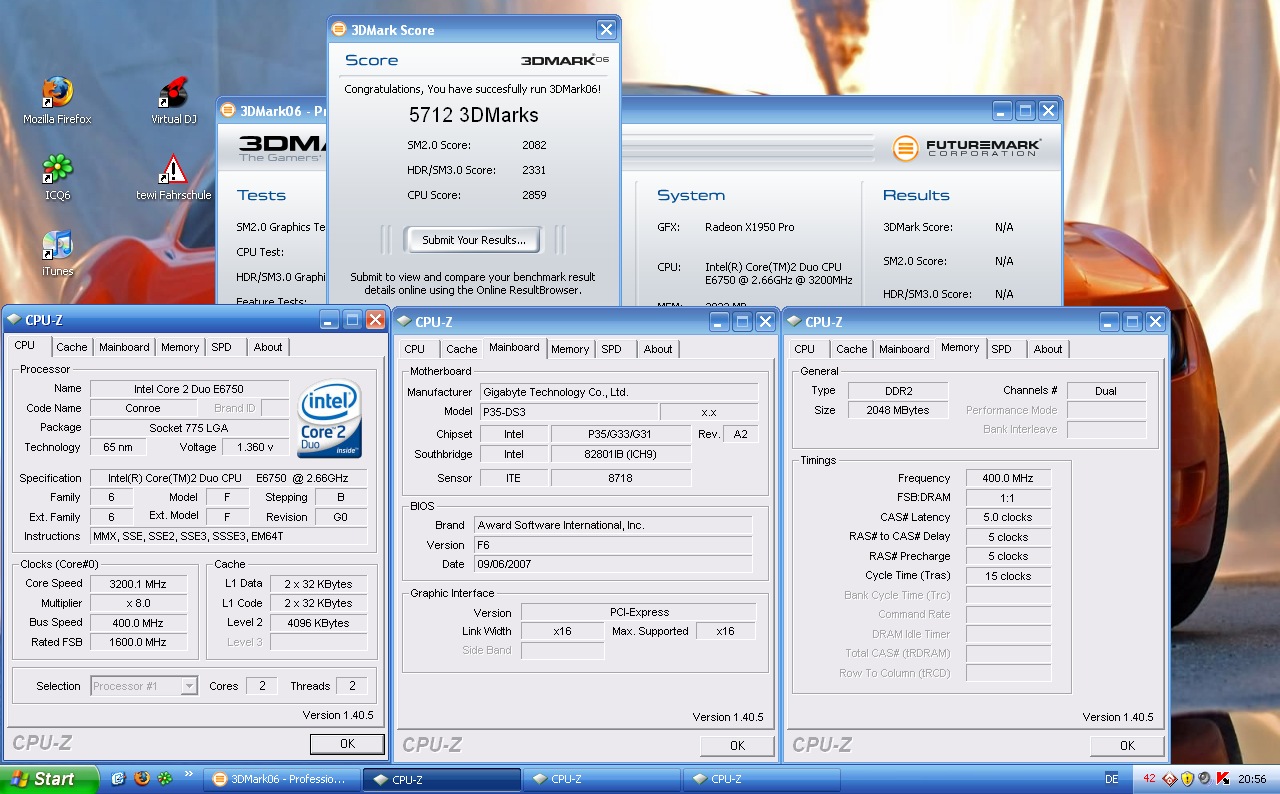The width and height of the screenshot is (1280, 794).
Task: Click the 3DMark Score dialog title icon
Action: [339, 30]
